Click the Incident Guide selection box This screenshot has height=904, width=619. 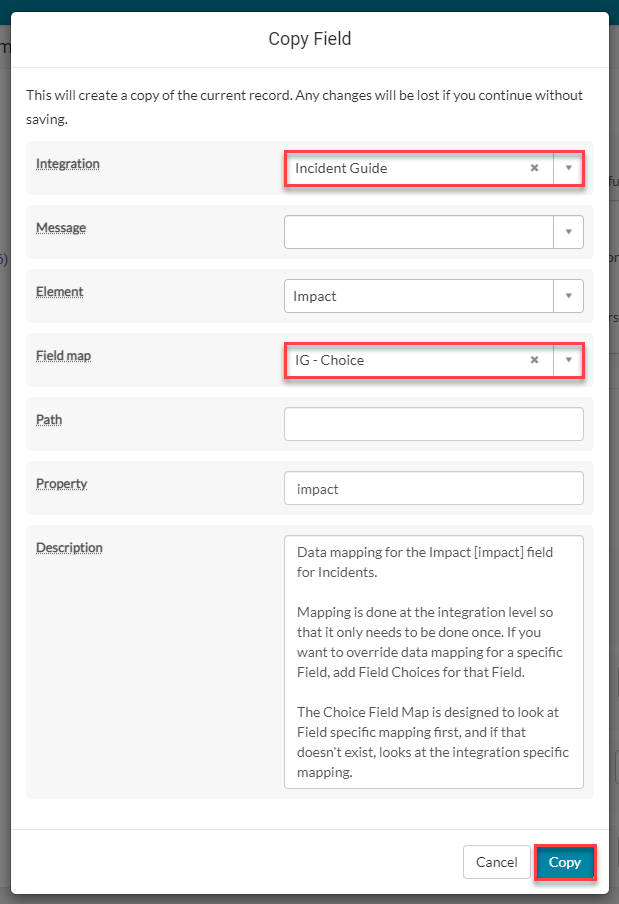405,168
